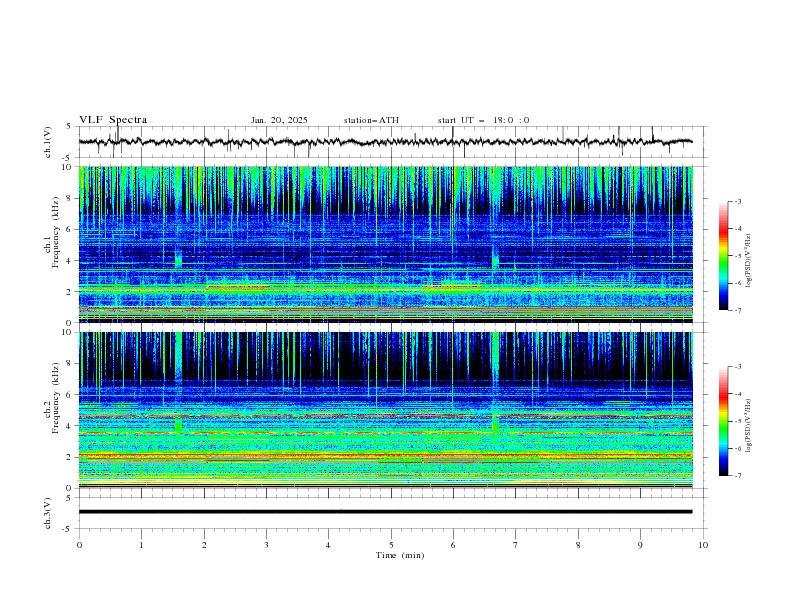The height and width of the screenshot is (612, 792).
Task: Click the time-axis tick label "7"
Action: (x=516, y=545)
